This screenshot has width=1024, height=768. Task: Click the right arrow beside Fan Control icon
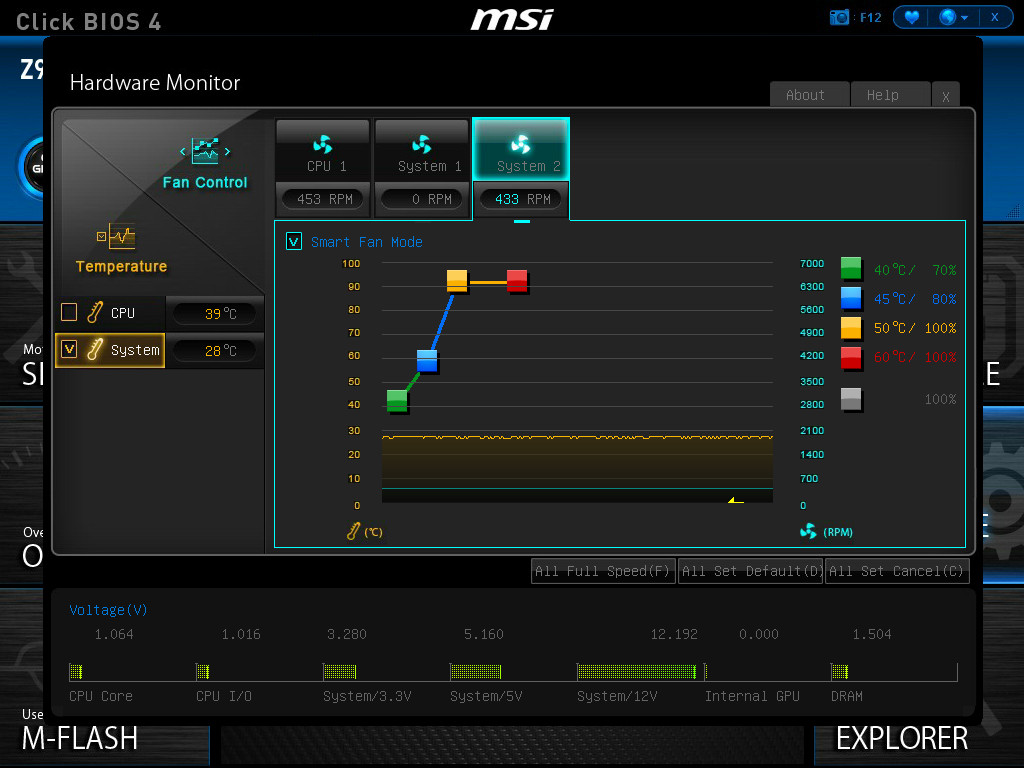click(x=227, y=152)
